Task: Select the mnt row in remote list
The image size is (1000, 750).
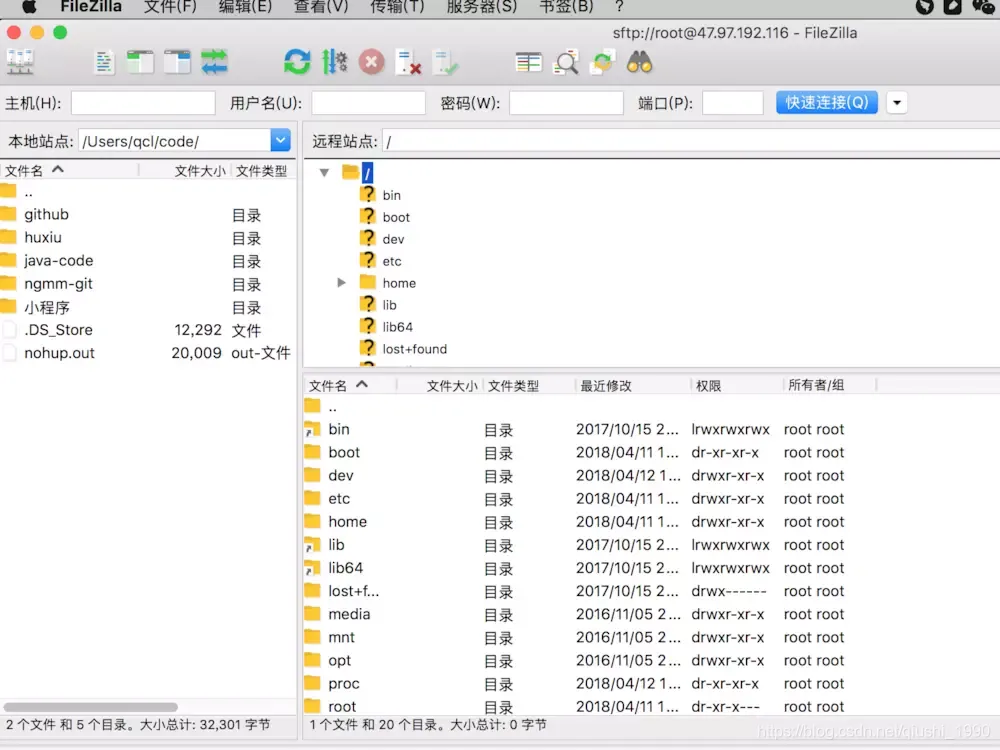Action: coord(651,637)
